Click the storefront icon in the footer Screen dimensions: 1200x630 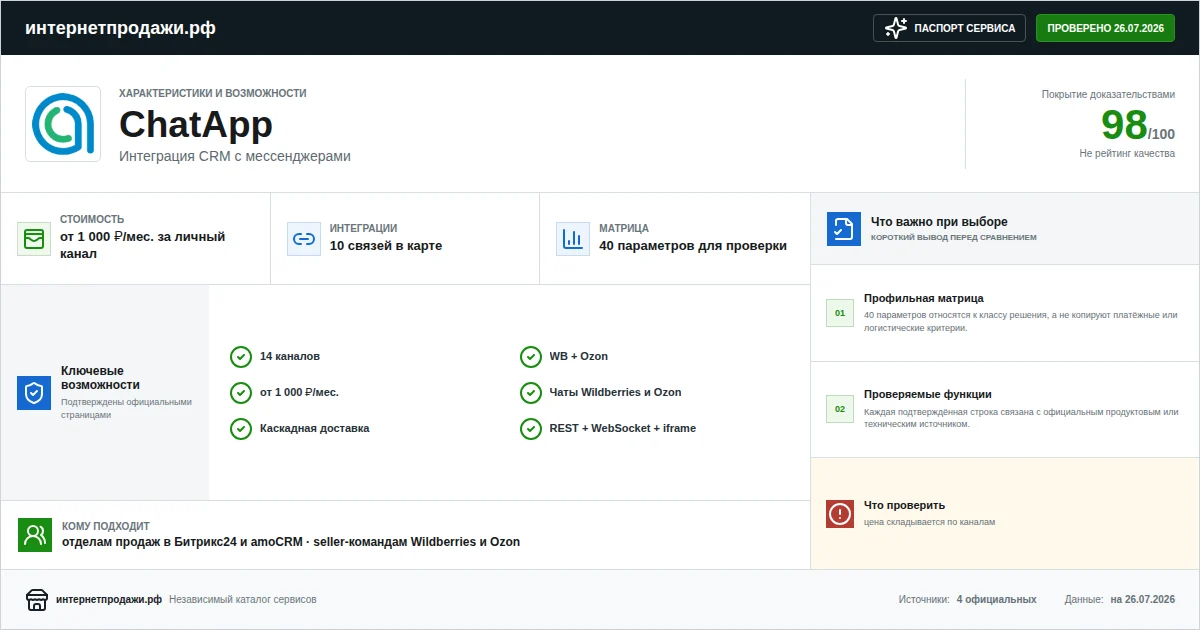(x=37, y=600)
